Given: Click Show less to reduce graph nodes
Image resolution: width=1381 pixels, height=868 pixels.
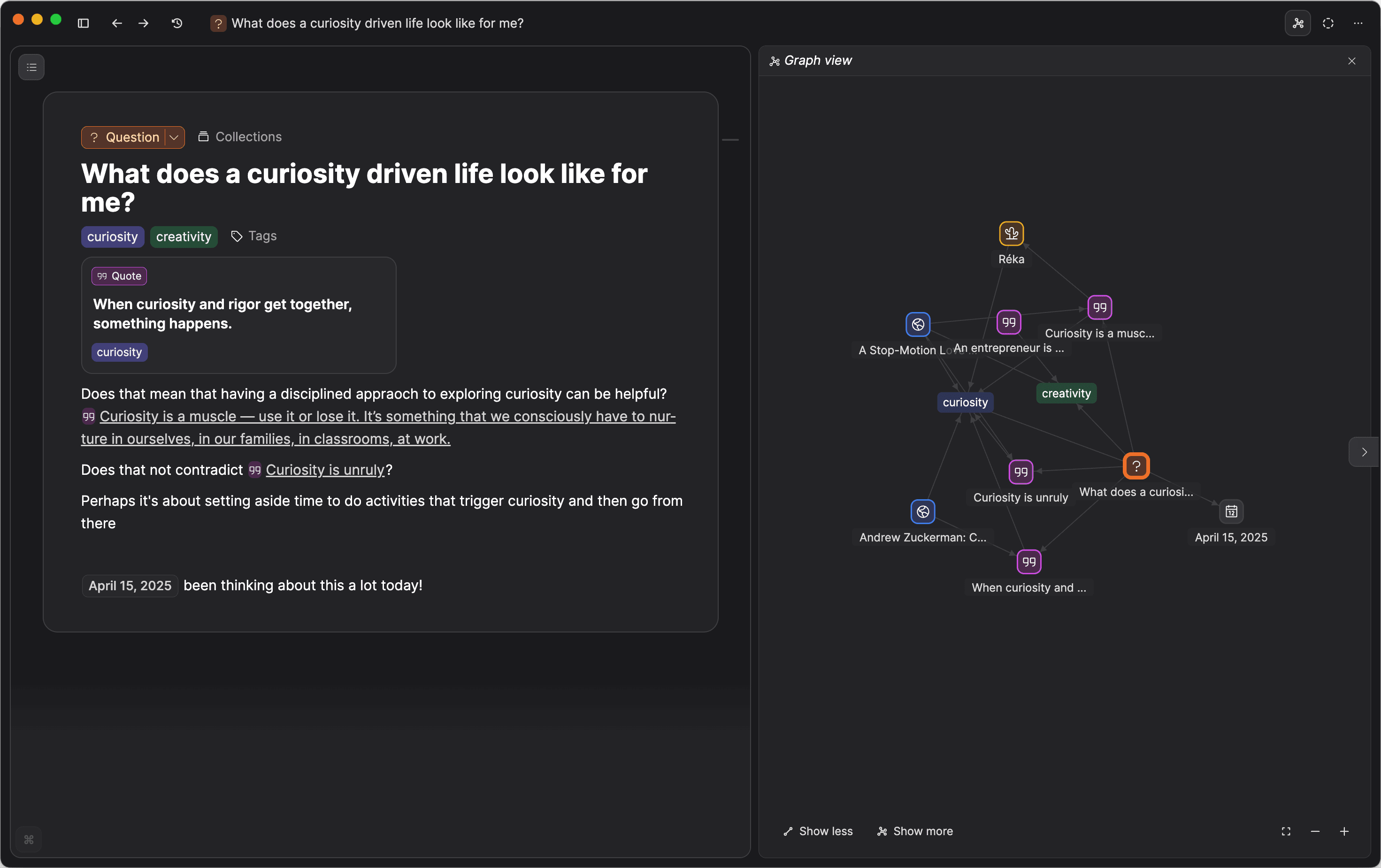Looking at the screenshot, I should (x=817, y=831).
